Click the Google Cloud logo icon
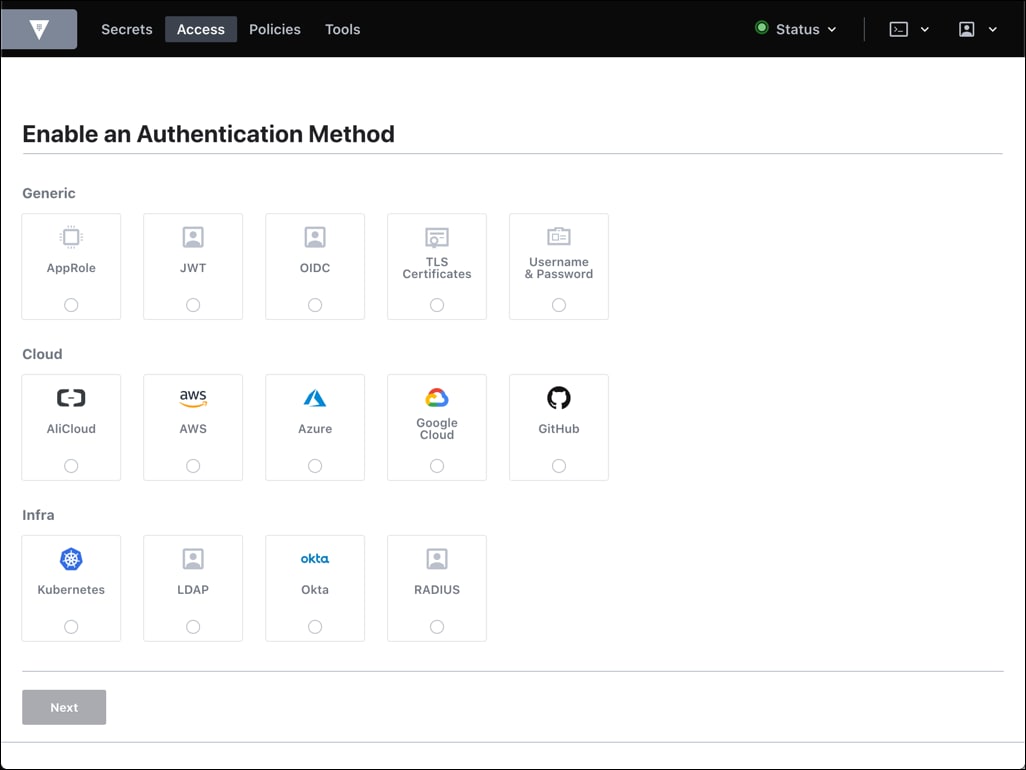This screenshot has width=1026, height=770. (x=436, y=397)
